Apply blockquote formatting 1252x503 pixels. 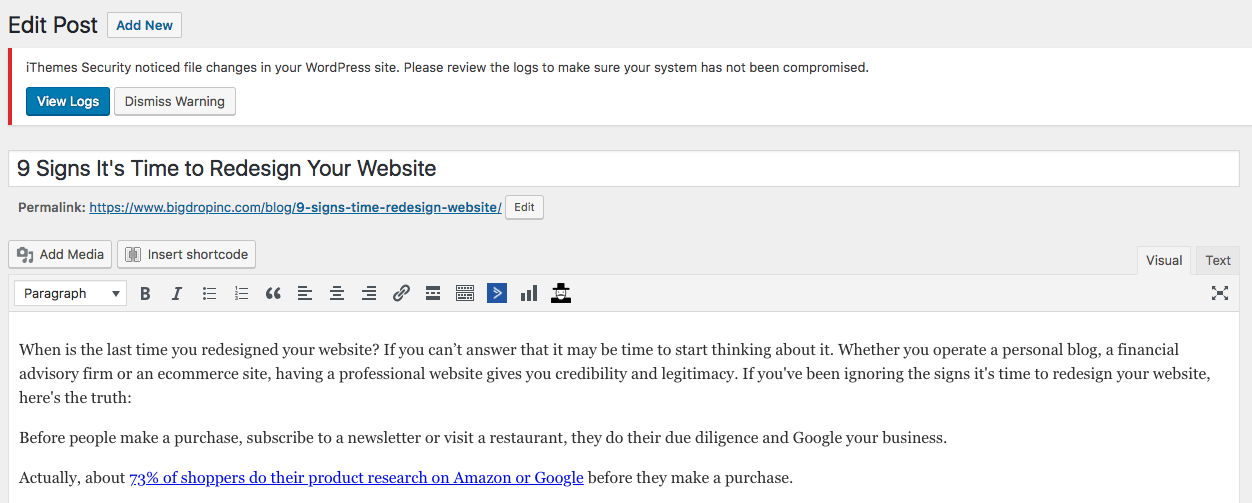point(273,293)
